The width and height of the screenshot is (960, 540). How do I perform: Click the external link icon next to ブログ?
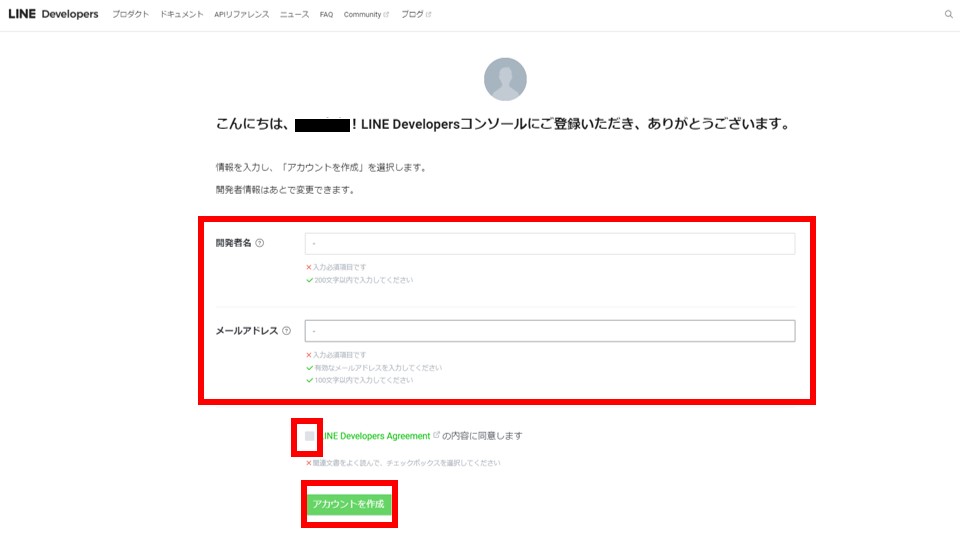(x=429, y=15)
